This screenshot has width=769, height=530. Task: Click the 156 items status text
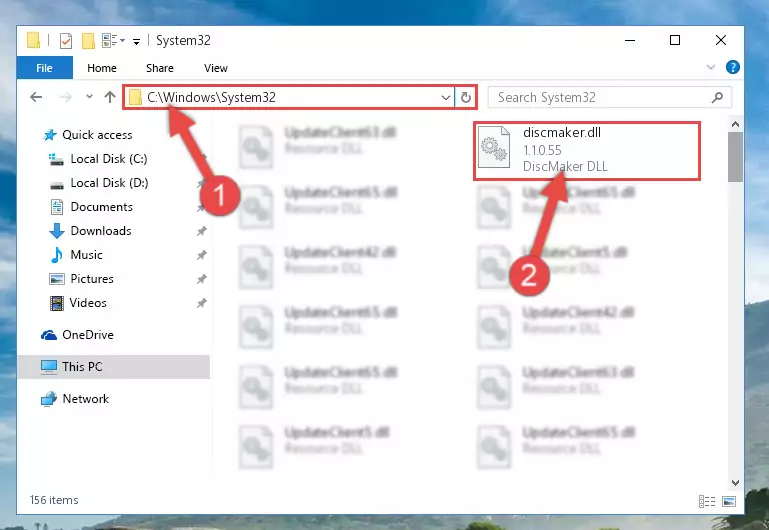pyautogui.click(x=54, y=500)
